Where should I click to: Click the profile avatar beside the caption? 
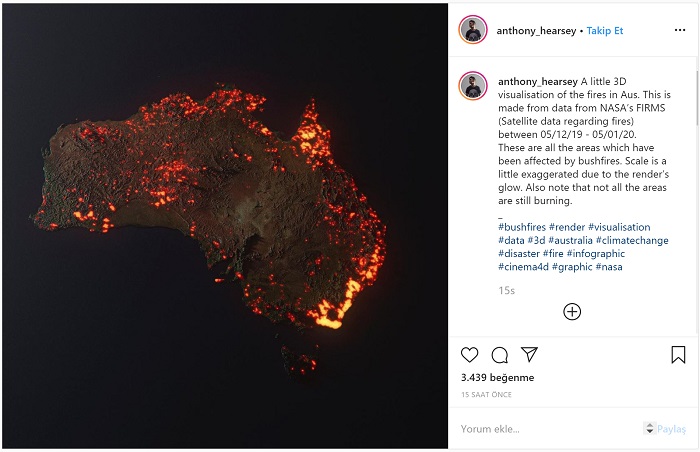(473, 85)
